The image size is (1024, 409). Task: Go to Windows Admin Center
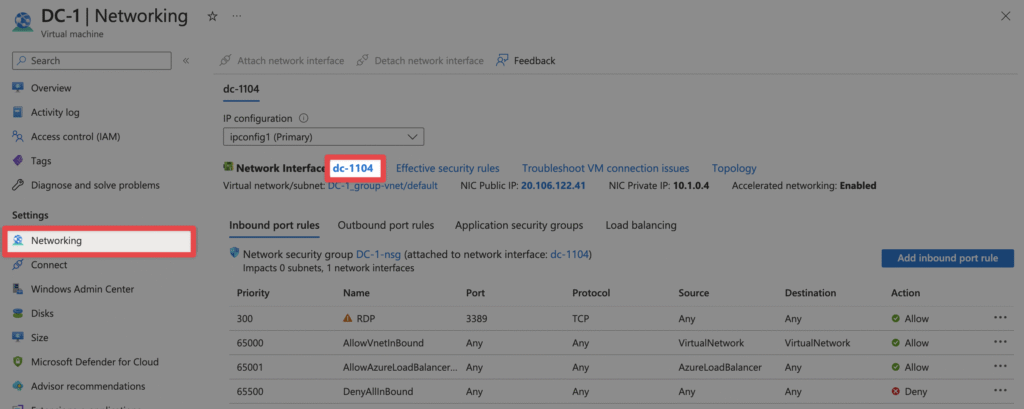point(82,289)
